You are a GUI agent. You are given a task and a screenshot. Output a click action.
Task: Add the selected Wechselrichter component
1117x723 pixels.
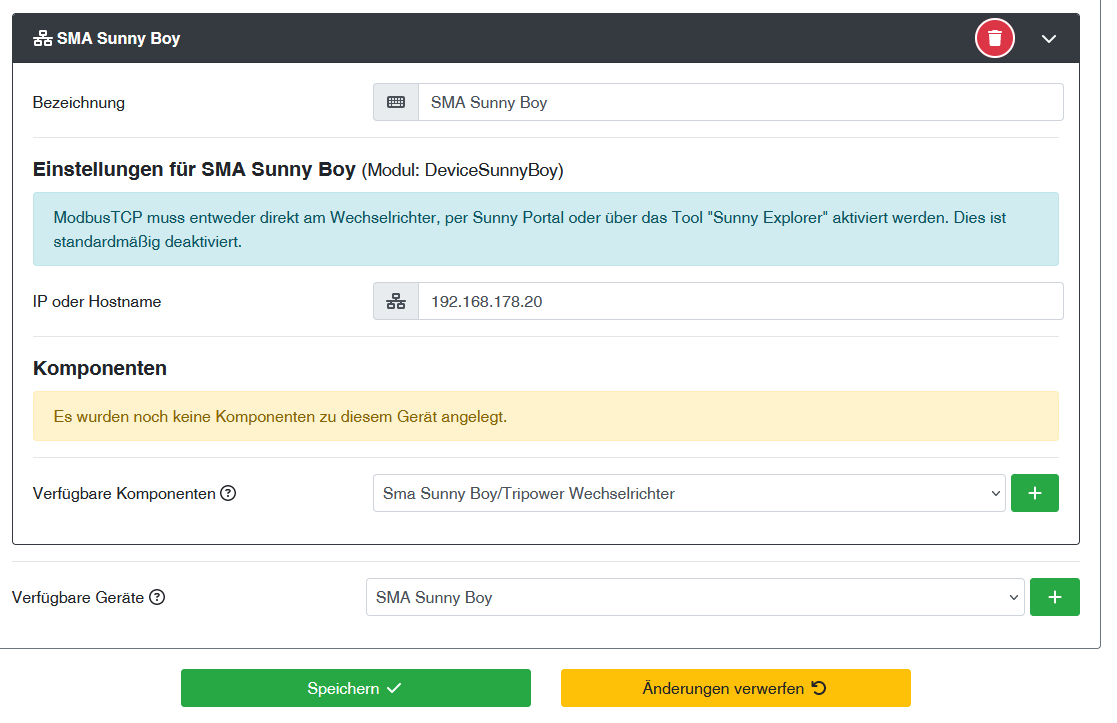[1034, 493]
